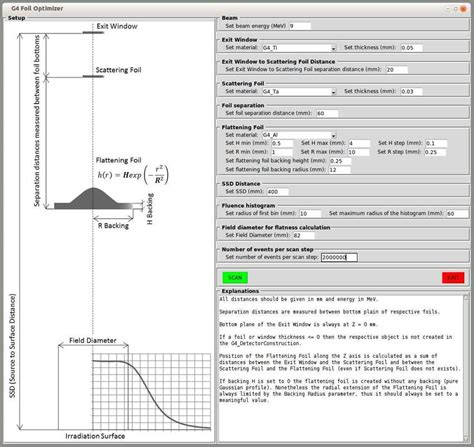This screenshot has width=474, height=447.
Task: Select the Exit Window to Scattering Foil distance field
Action: pyautogui.click(x=397, y=70)
